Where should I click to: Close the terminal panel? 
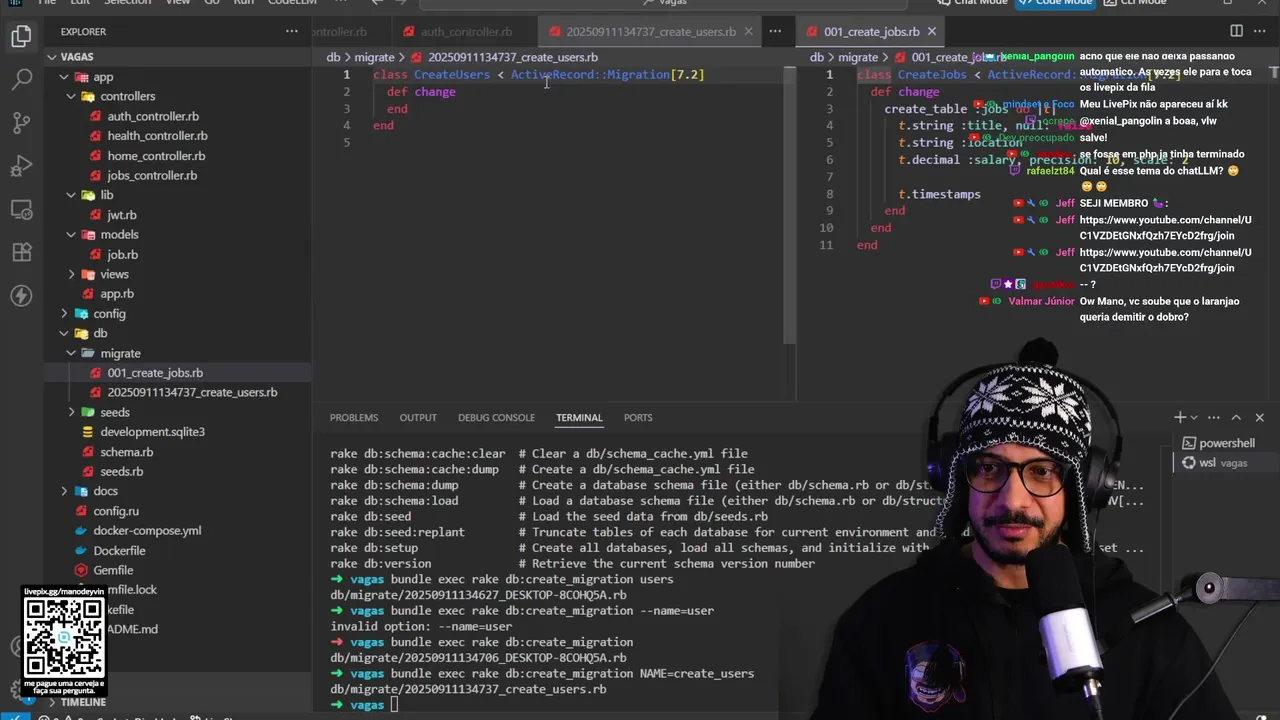point(1259,417)
